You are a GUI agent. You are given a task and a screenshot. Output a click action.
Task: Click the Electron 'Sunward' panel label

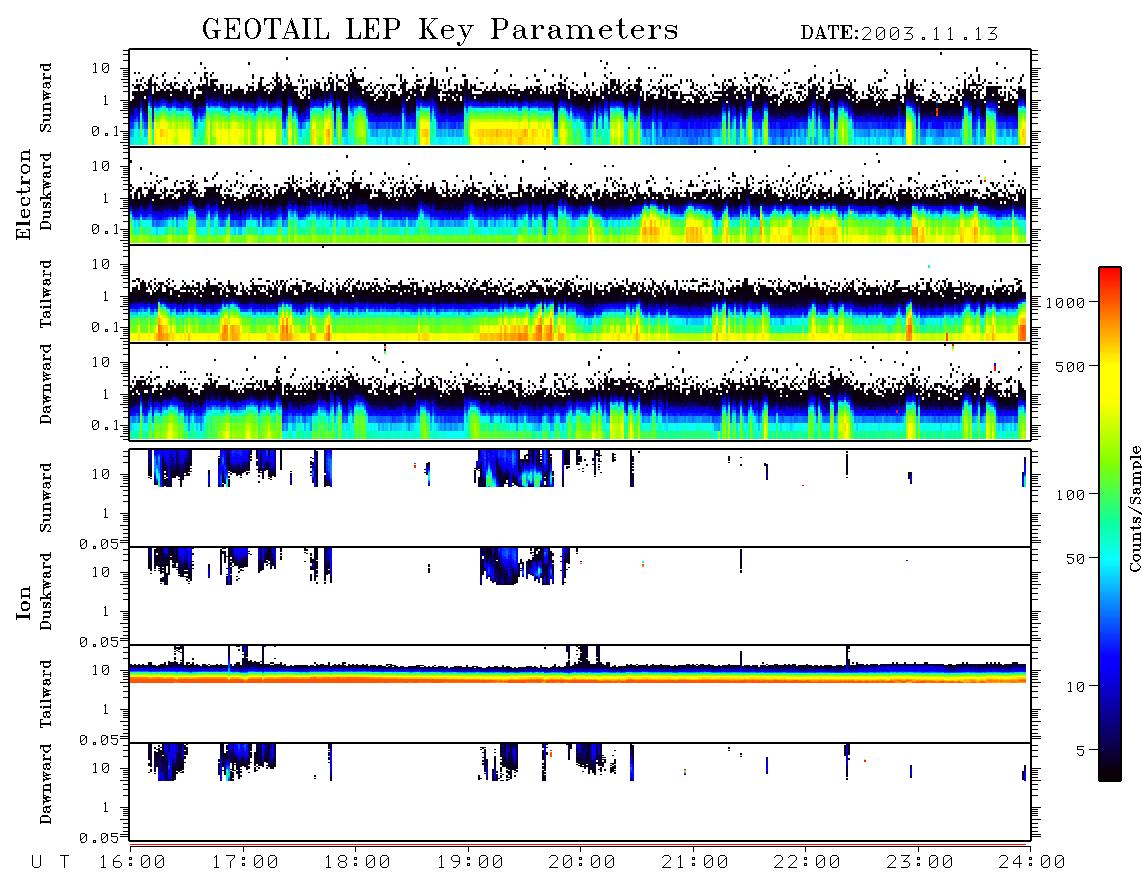point(46,98)
